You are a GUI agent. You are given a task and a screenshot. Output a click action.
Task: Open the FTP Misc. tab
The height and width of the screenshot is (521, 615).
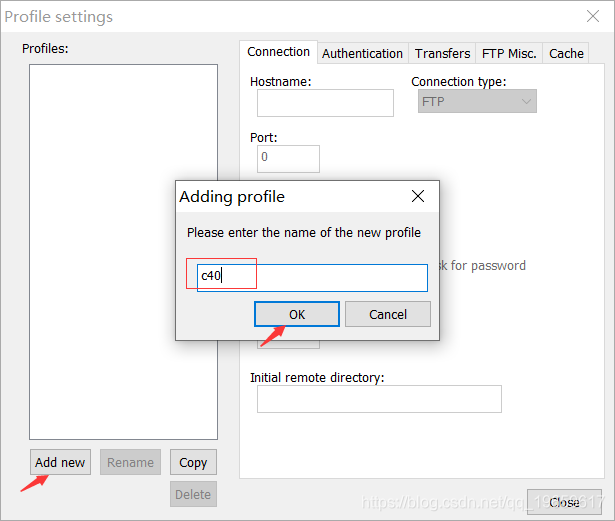tap(509, 53)
